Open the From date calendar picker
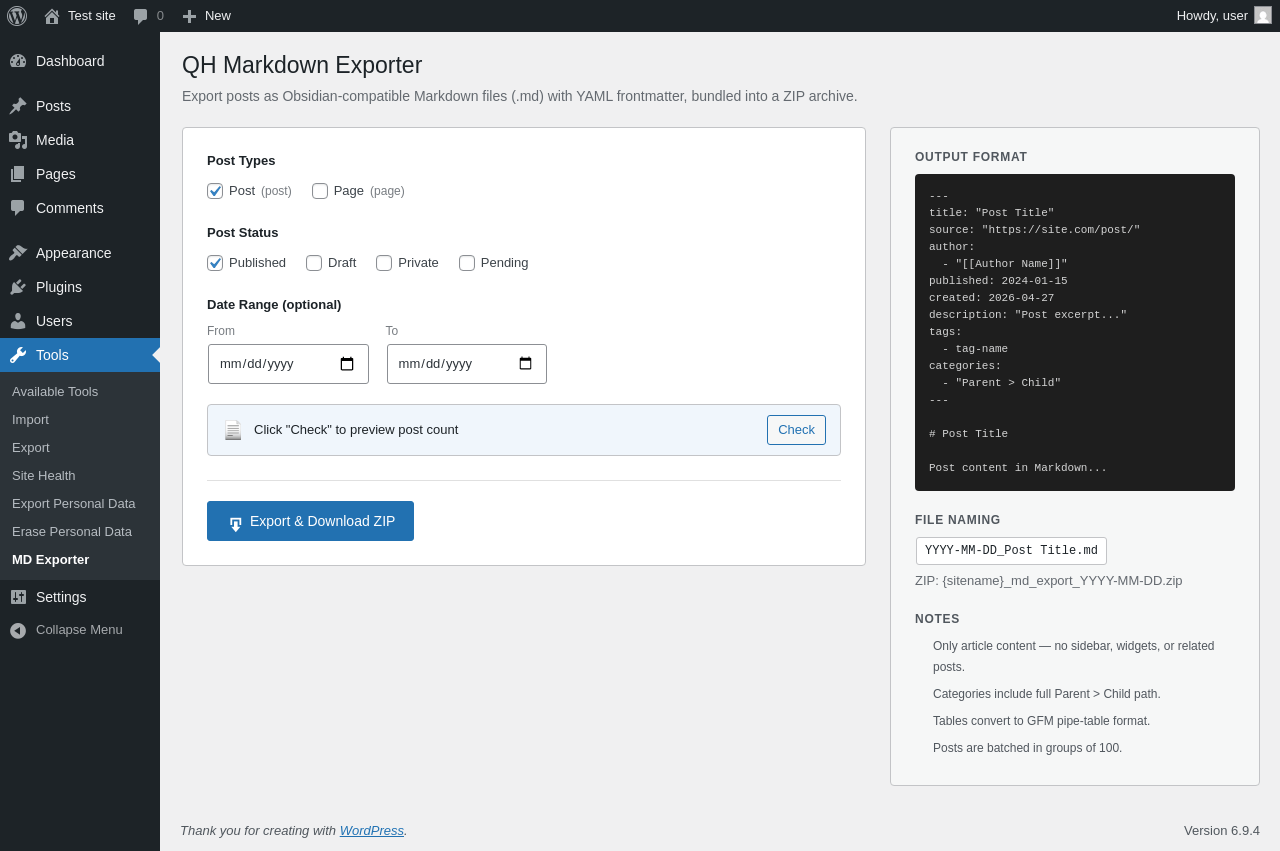The height and width of the screenshot is (851, 1280). (347, 364)
